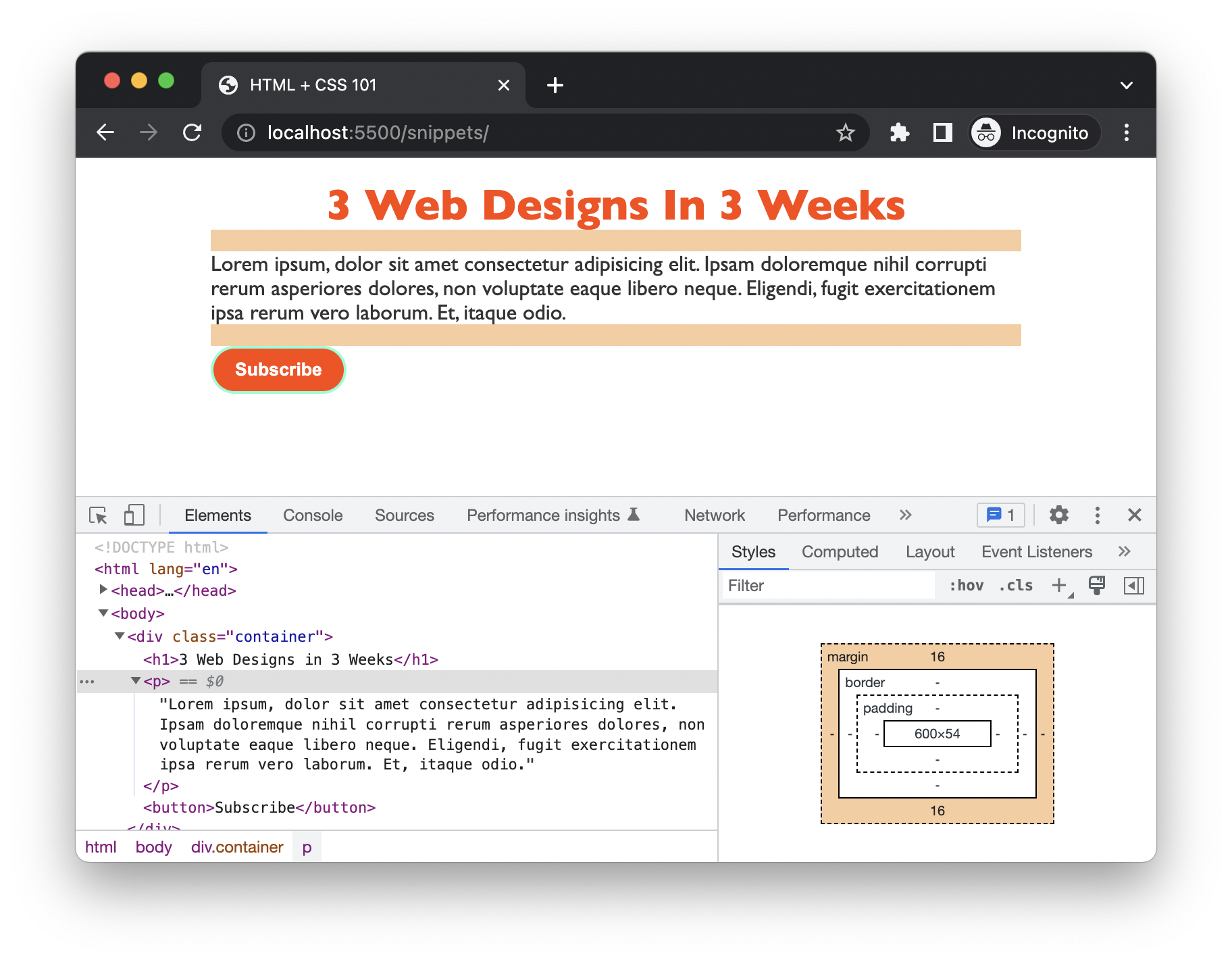The height and width of the screenshot is (962, 1232).
Task: Collapse the selected p element
Action: click(136, 680)
